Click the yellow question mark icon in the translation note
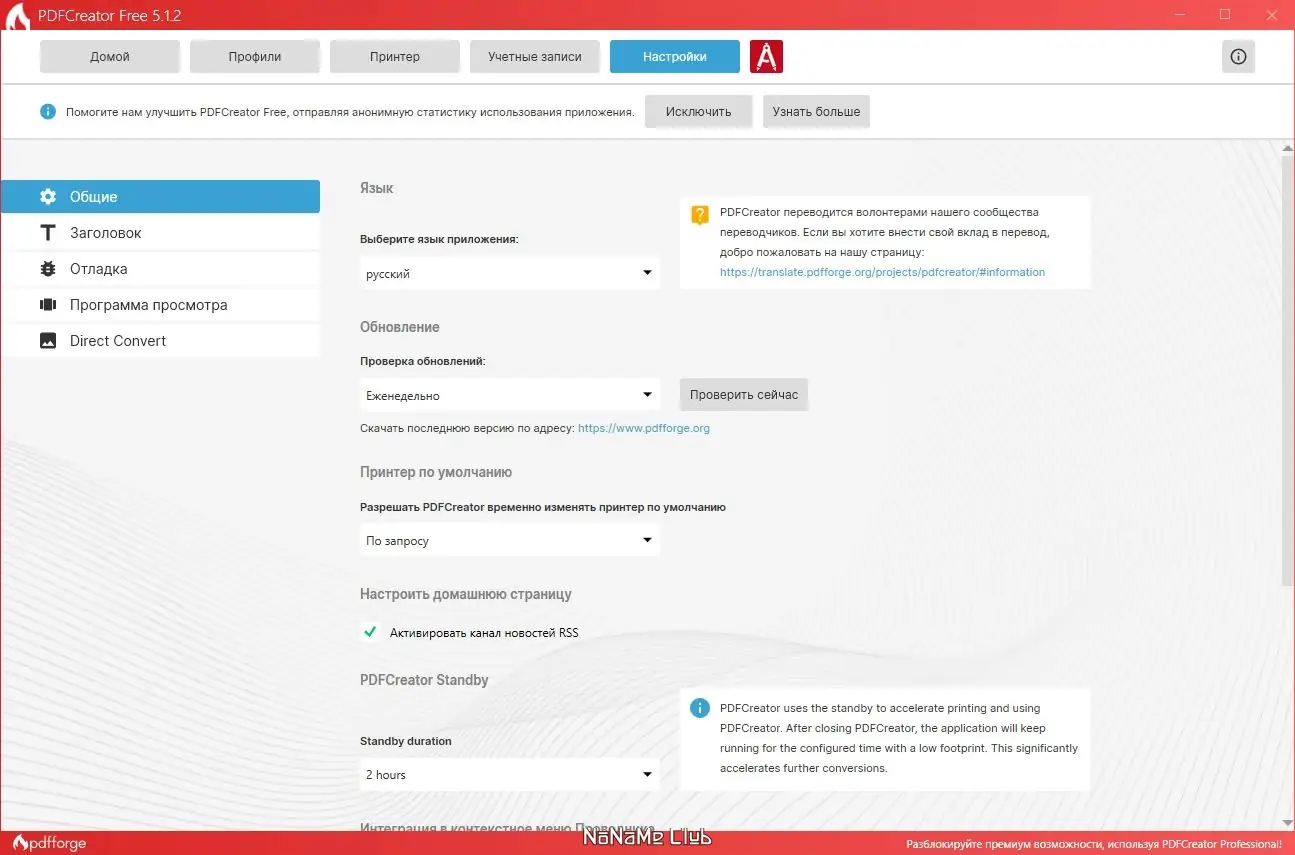1295x855 pixels. (x=700, y=214)
